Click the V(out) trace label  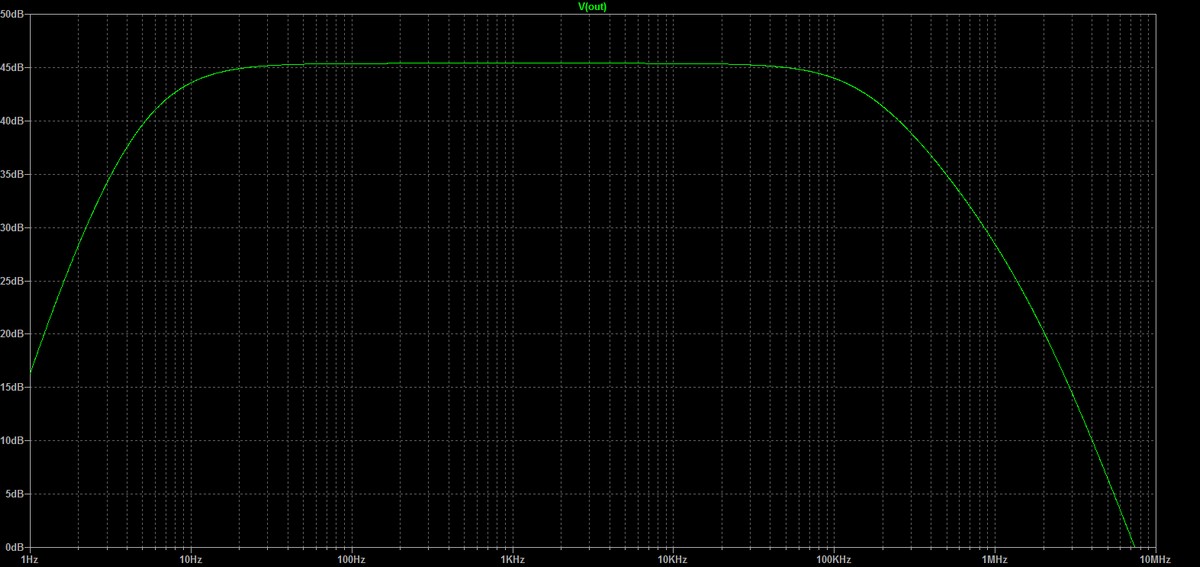click(x=592, y=6)
